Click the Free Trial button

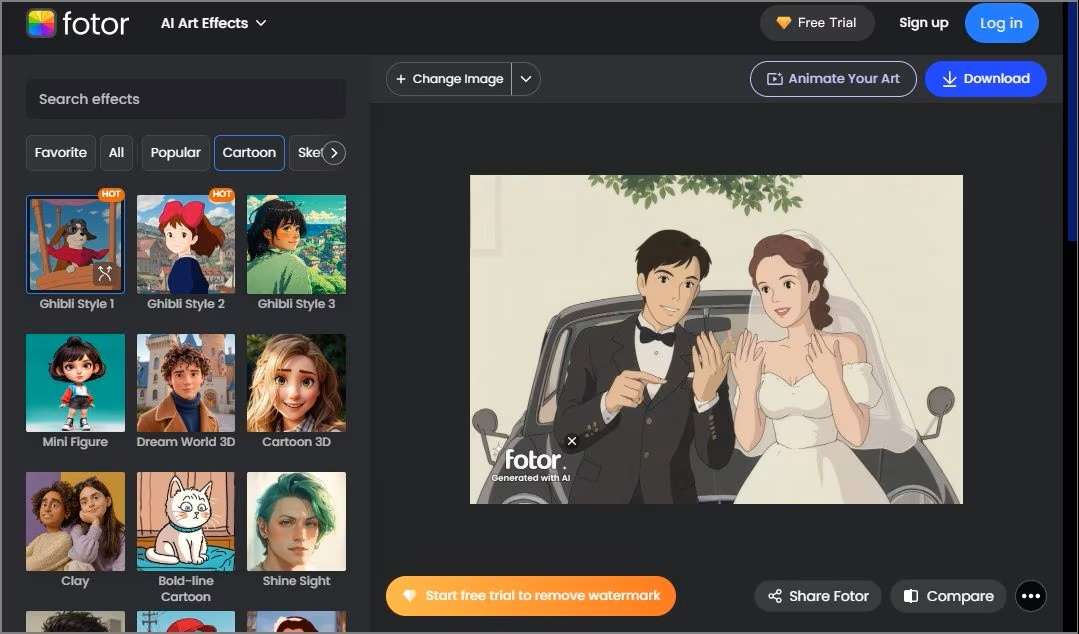click(817, 23)
